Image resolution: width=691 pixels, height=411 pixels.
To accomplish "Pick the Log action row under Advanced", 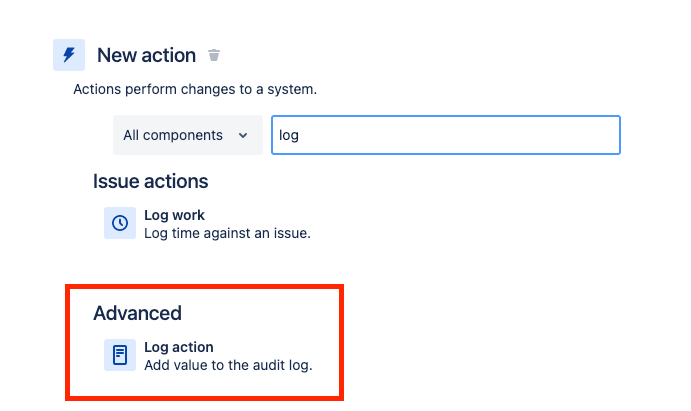I will [x=208, y=355].
